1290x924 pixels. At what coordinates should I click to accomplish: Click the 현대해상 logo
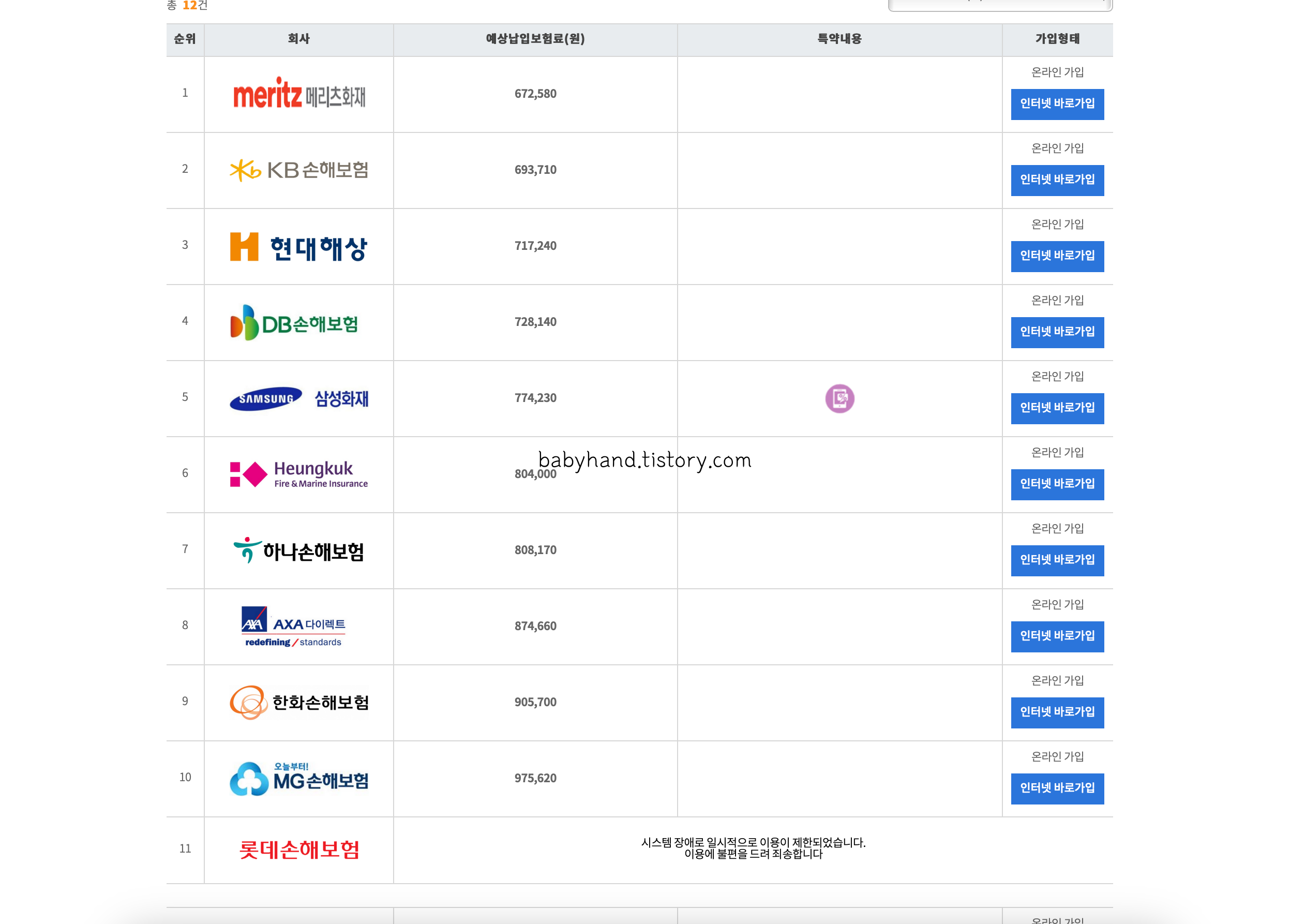(299, 247)
